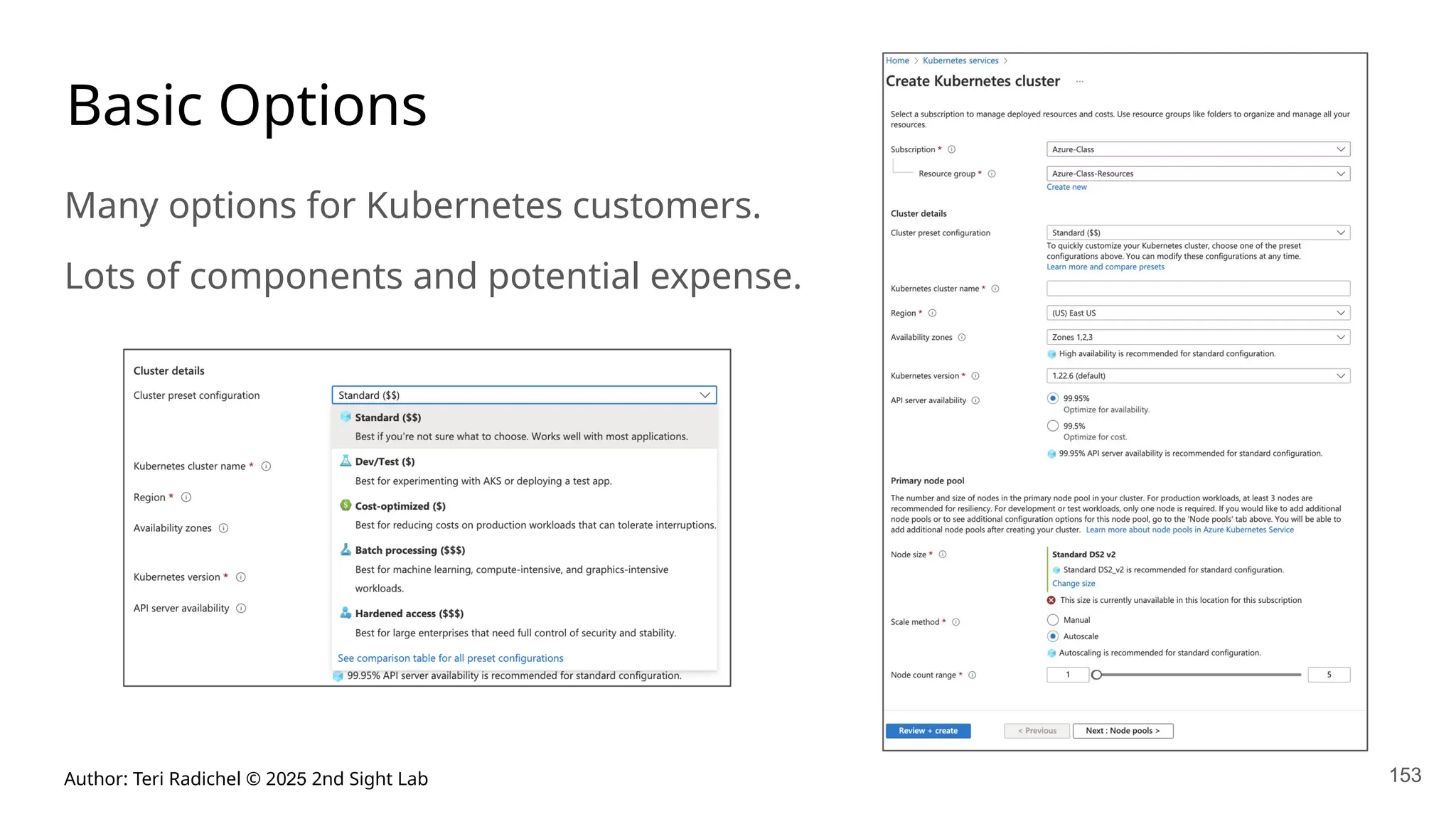Open the Subscription dropdown showing Azure-Class
Screen dimensions: 1456x819
click(1198, 149)
